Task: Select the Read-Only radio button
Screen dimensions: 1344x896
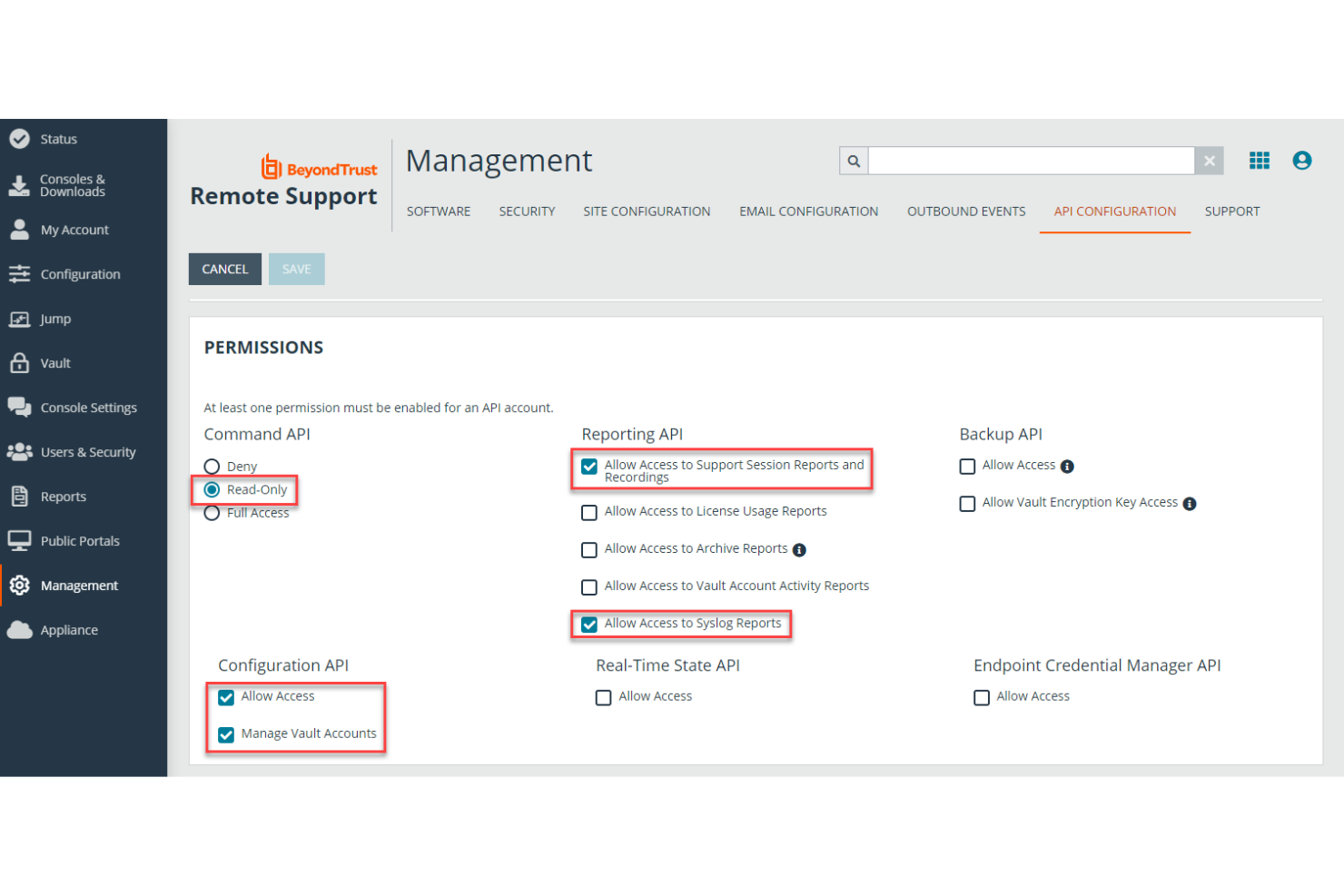Action: [212, 490]
